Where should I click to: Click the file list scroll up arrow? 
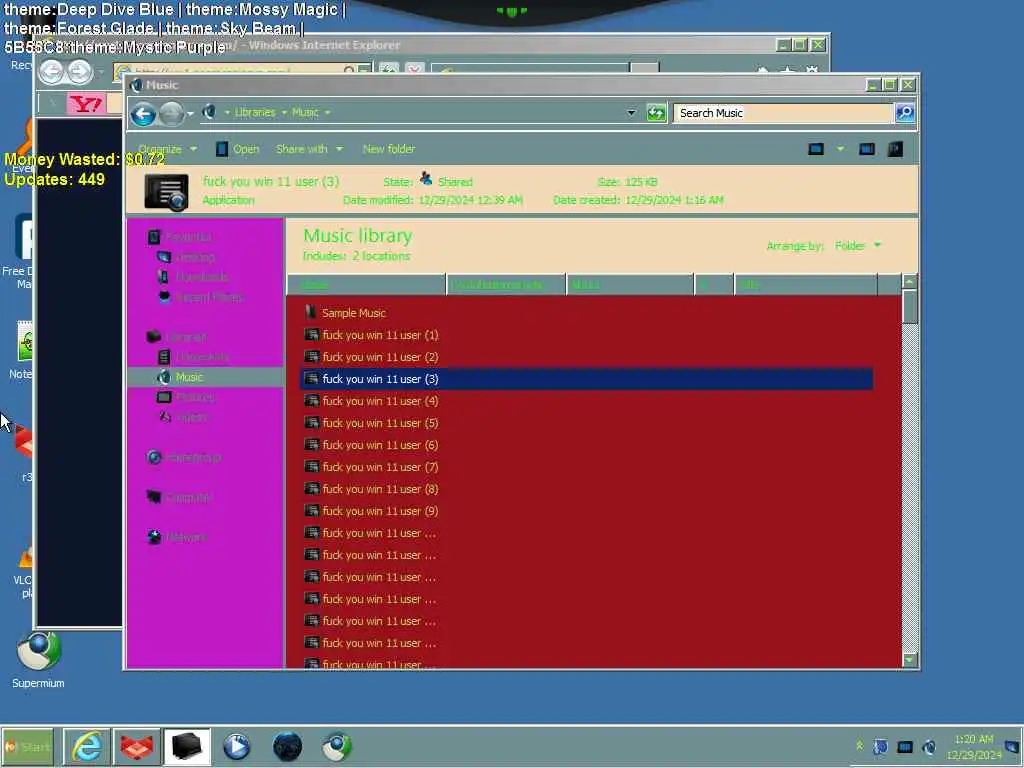pyautogui.click(x=909, y=281)
